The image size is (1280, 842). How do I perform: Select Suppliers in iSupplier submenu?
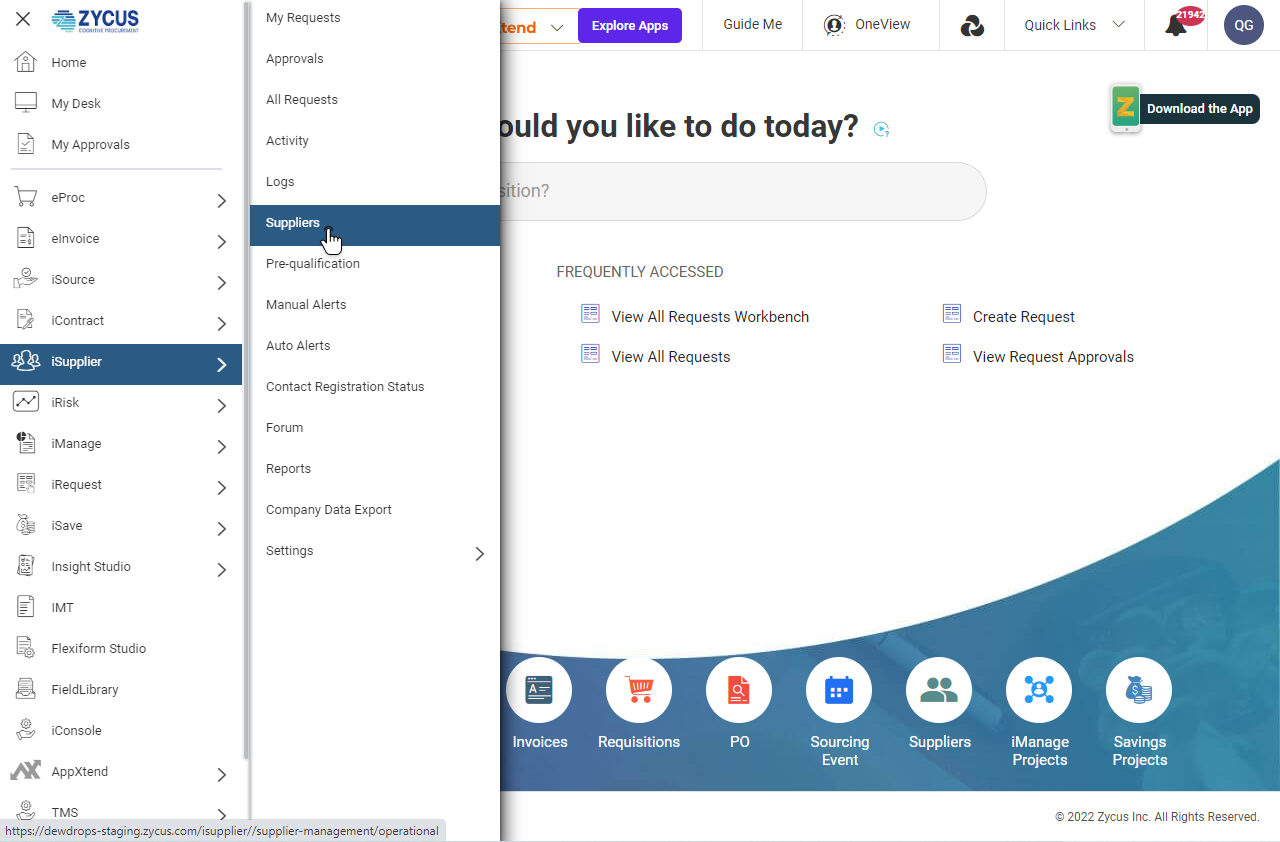[x=293, y=223]
